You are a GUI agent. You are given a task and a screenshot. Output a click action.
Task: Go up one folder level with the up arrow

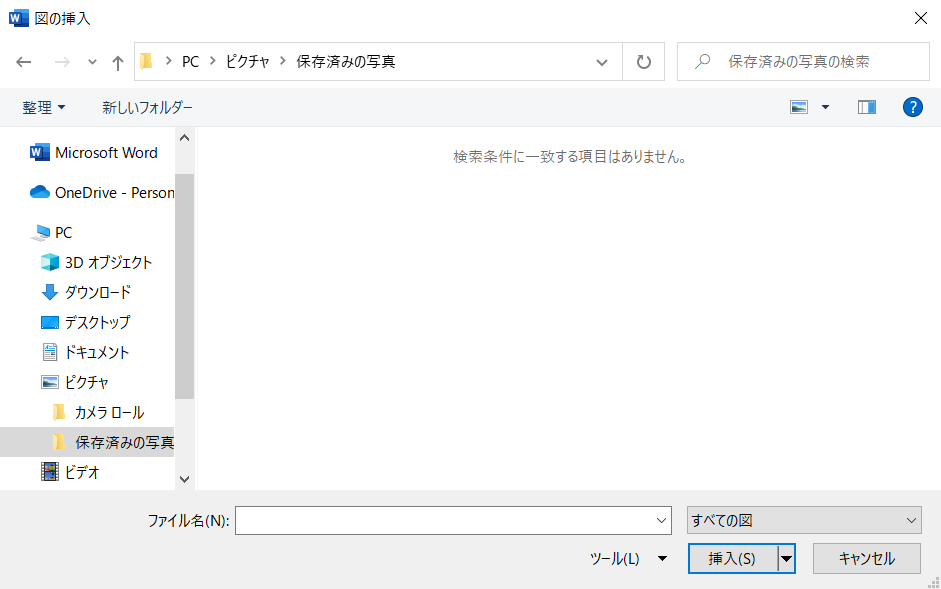[x=117, y=61]
